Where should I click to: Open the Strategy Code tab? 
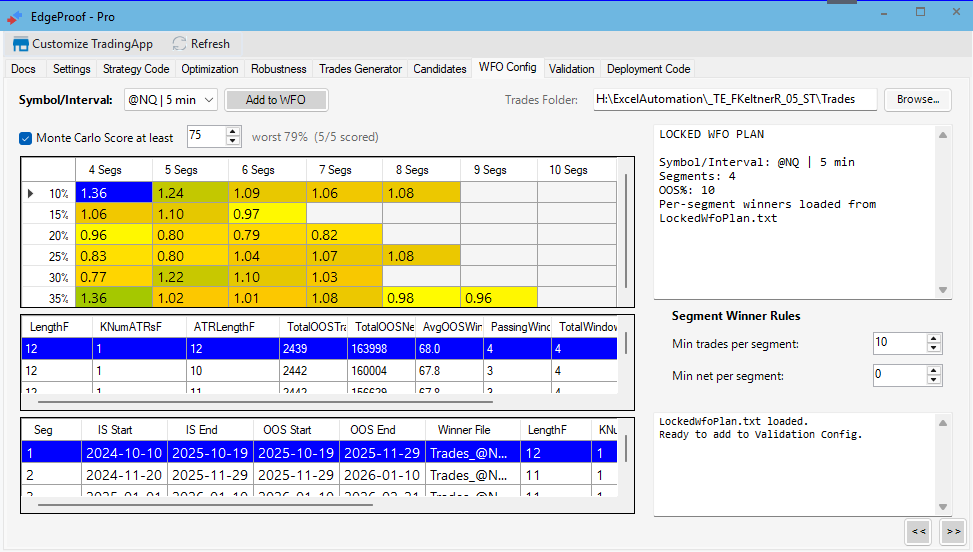[136, 69]
